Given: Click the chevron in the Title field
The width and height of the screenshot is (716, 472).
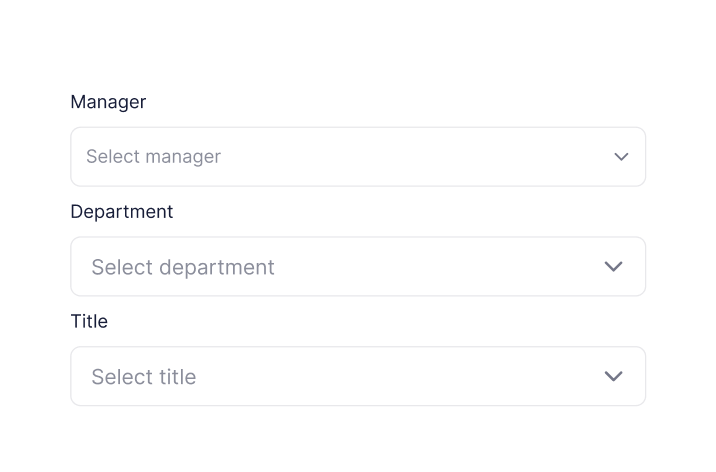Looking at the screenshot, I should (614, 377).
